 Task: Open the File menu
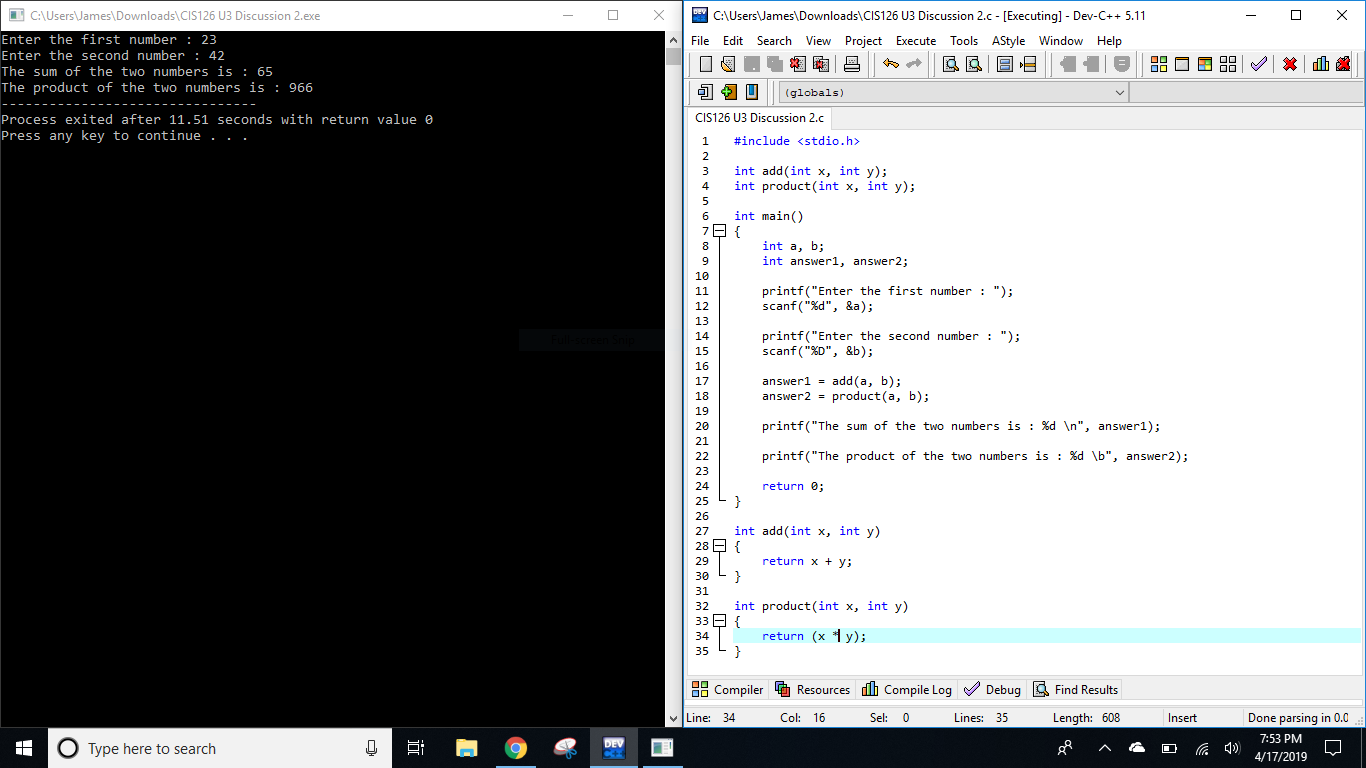pyautogui.click(x=700, y=41)
